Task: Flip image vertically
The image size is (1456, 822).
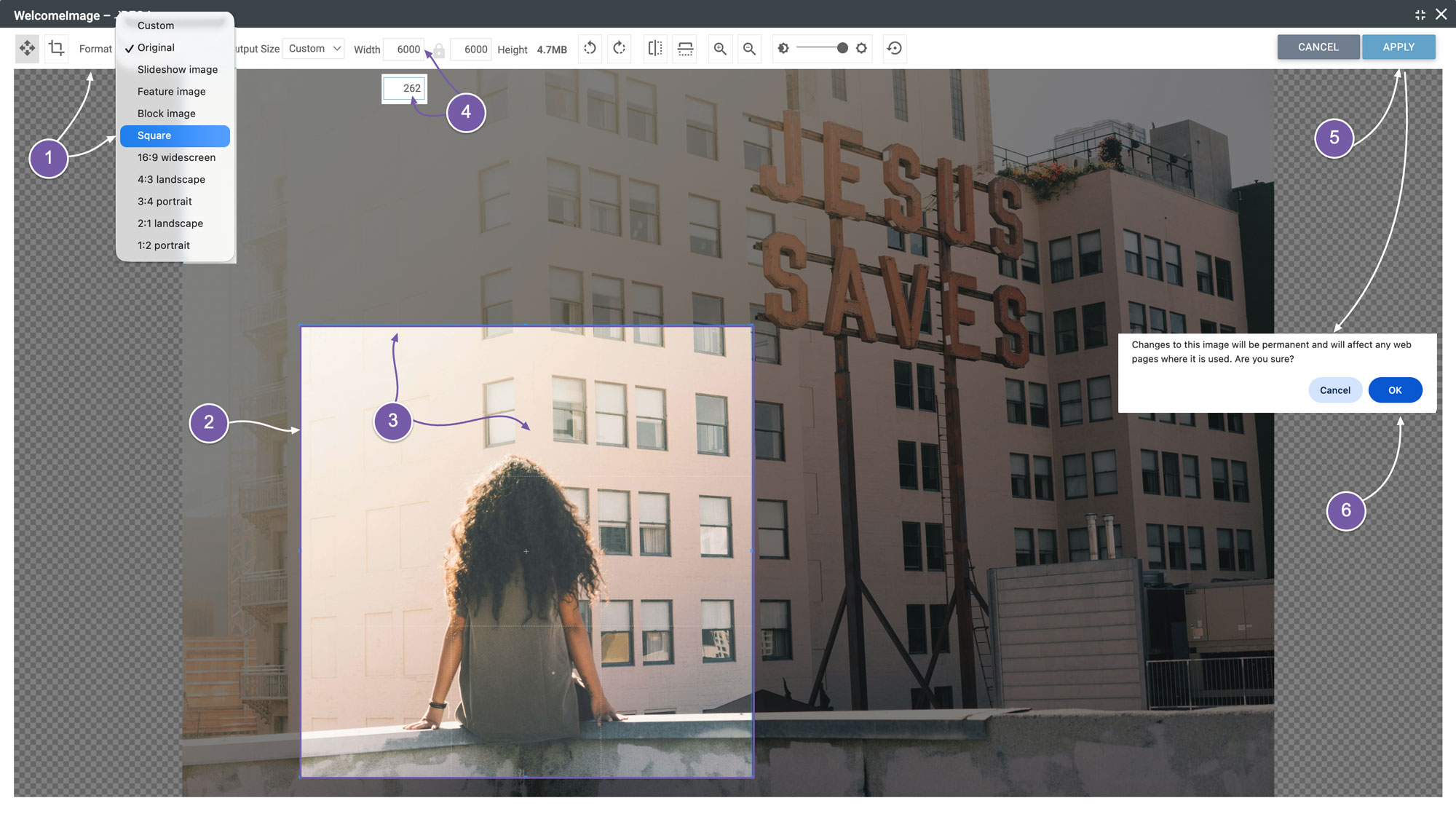Action: click(x=685, y=49)
